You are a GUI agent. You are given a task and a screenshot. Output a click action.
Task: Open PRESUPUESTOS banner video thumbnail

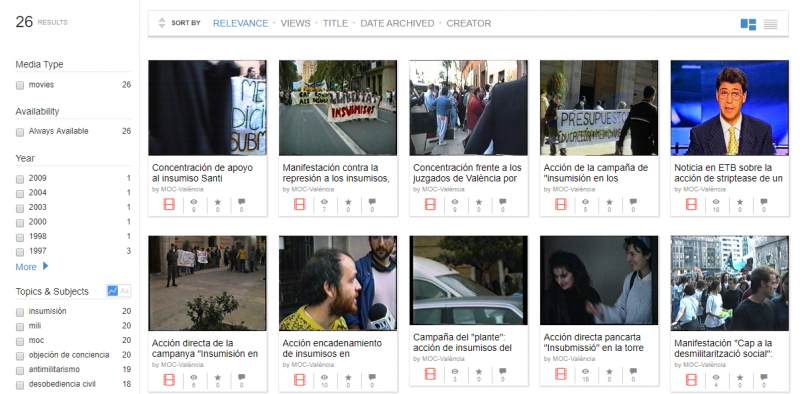click(599, 108)
